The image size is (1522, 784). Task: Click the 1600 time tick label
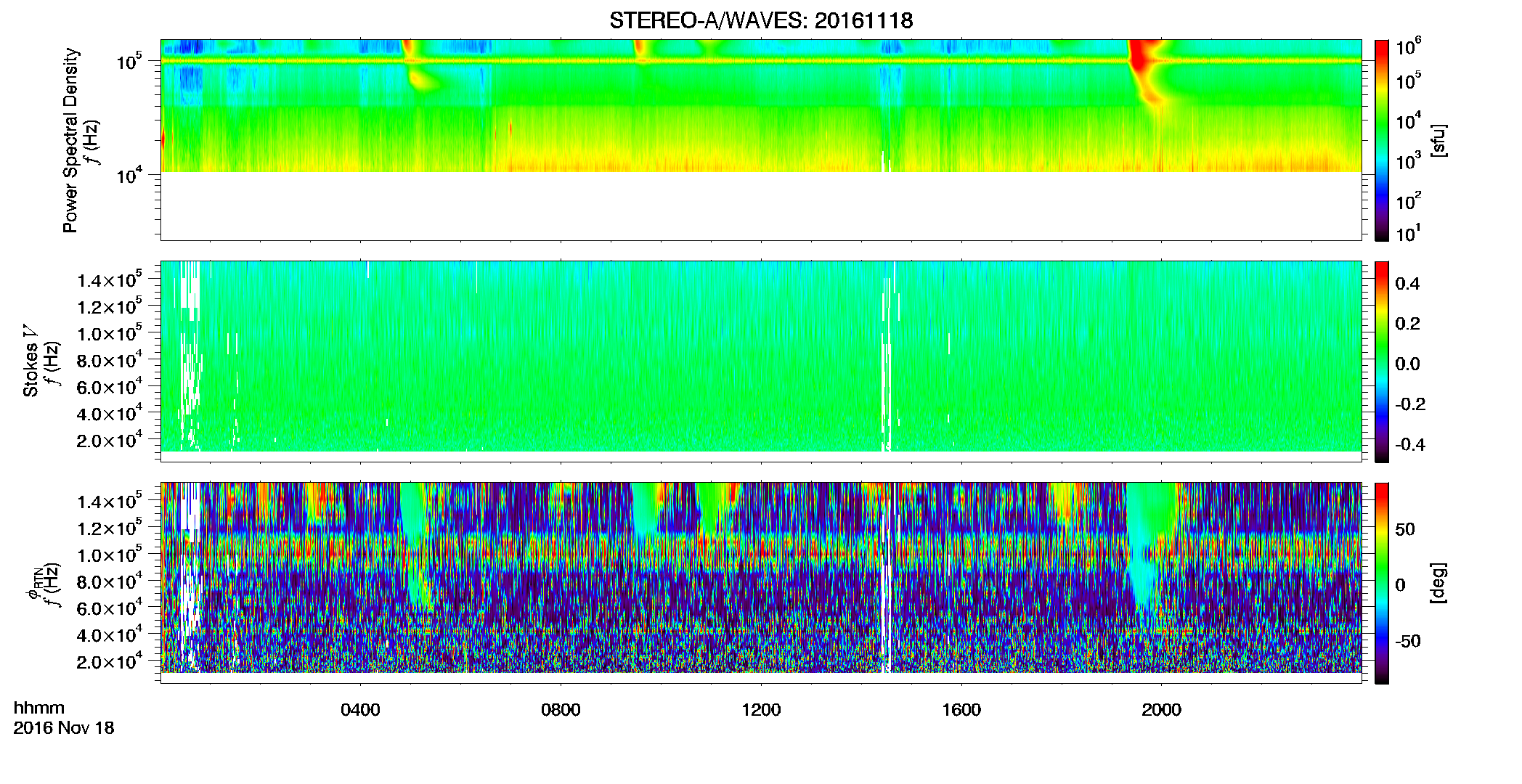coord(961,710)
